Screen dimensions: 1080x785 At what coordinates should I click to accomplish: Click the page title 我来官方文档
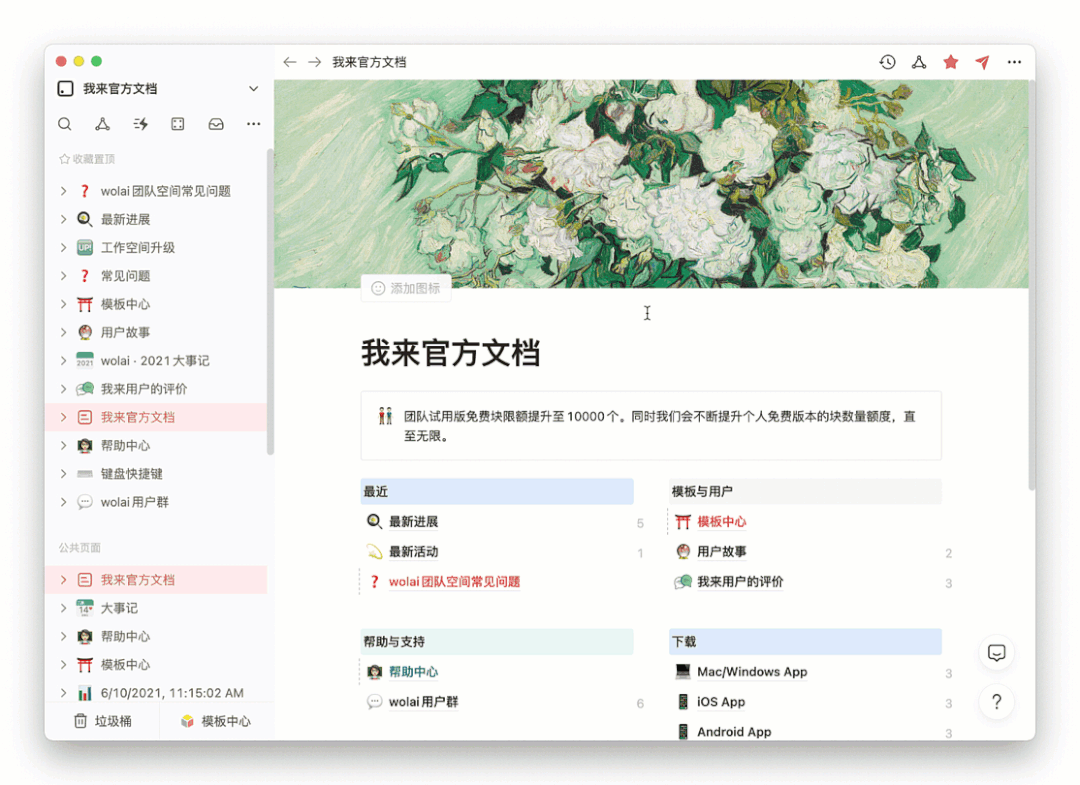coord(451,353)
